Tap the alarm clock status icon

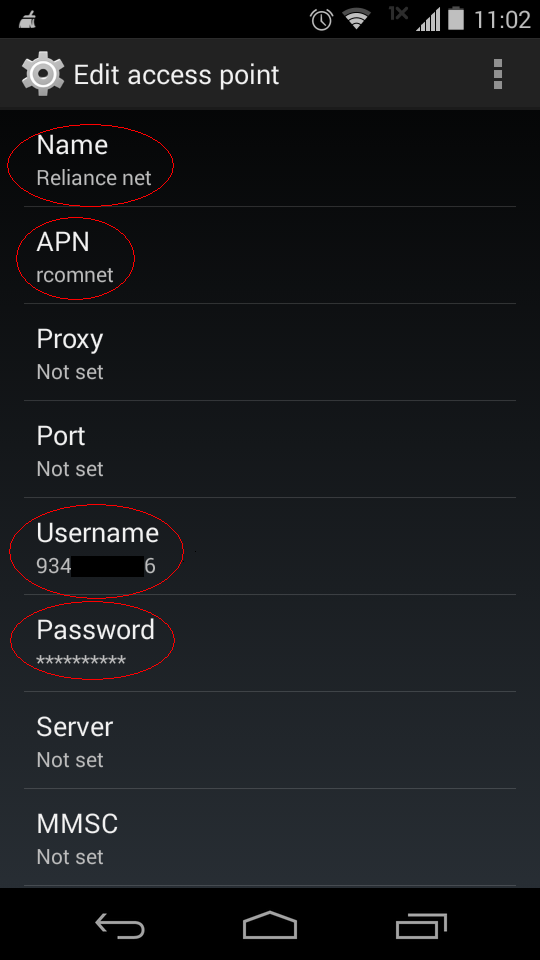[321, 20]
